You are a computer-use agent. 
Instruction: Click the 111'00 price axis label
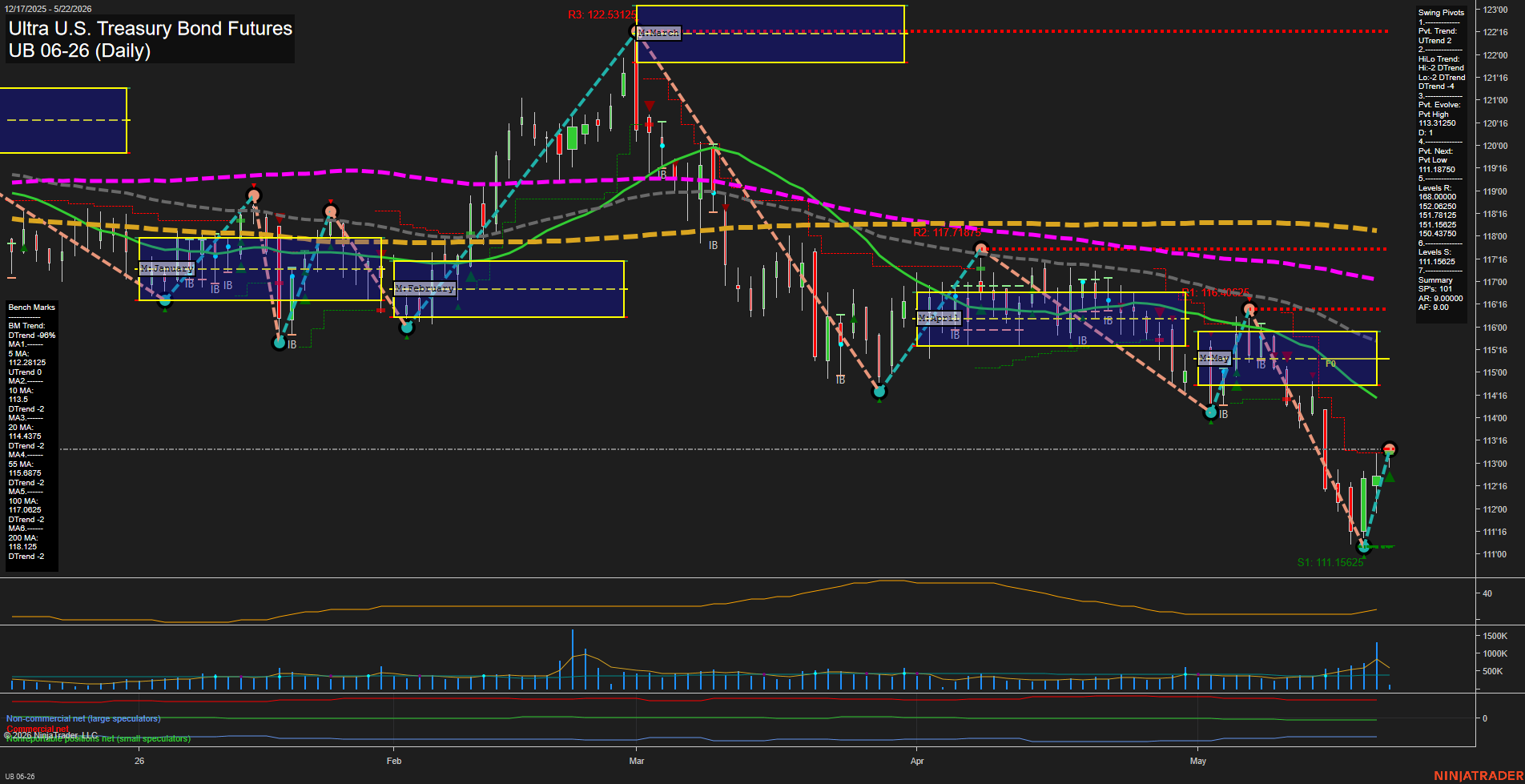coord(1495,555)
